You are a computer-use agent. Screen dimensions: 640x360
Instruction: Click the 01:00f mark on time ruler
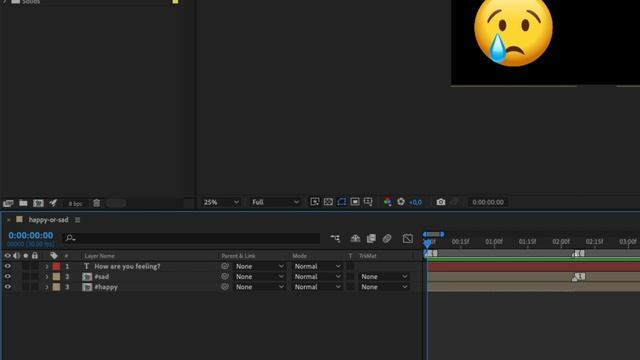(x=493, y=242)
